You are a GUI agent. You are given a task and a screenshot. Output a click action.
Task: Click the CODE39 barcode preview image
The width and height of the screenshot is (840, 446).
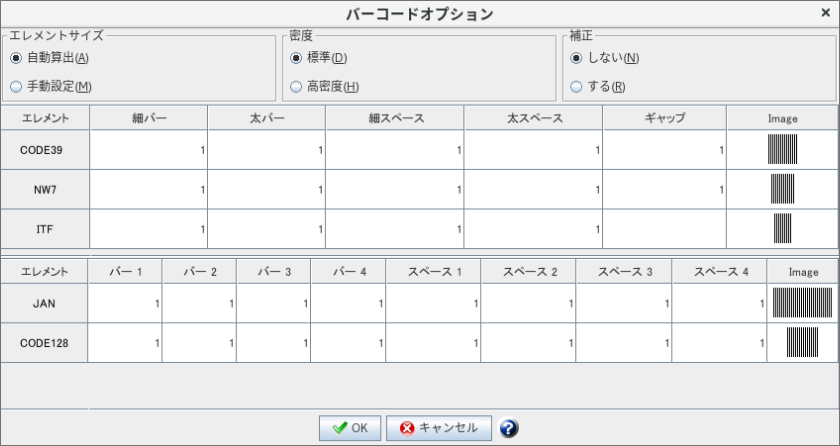point(783,150)
